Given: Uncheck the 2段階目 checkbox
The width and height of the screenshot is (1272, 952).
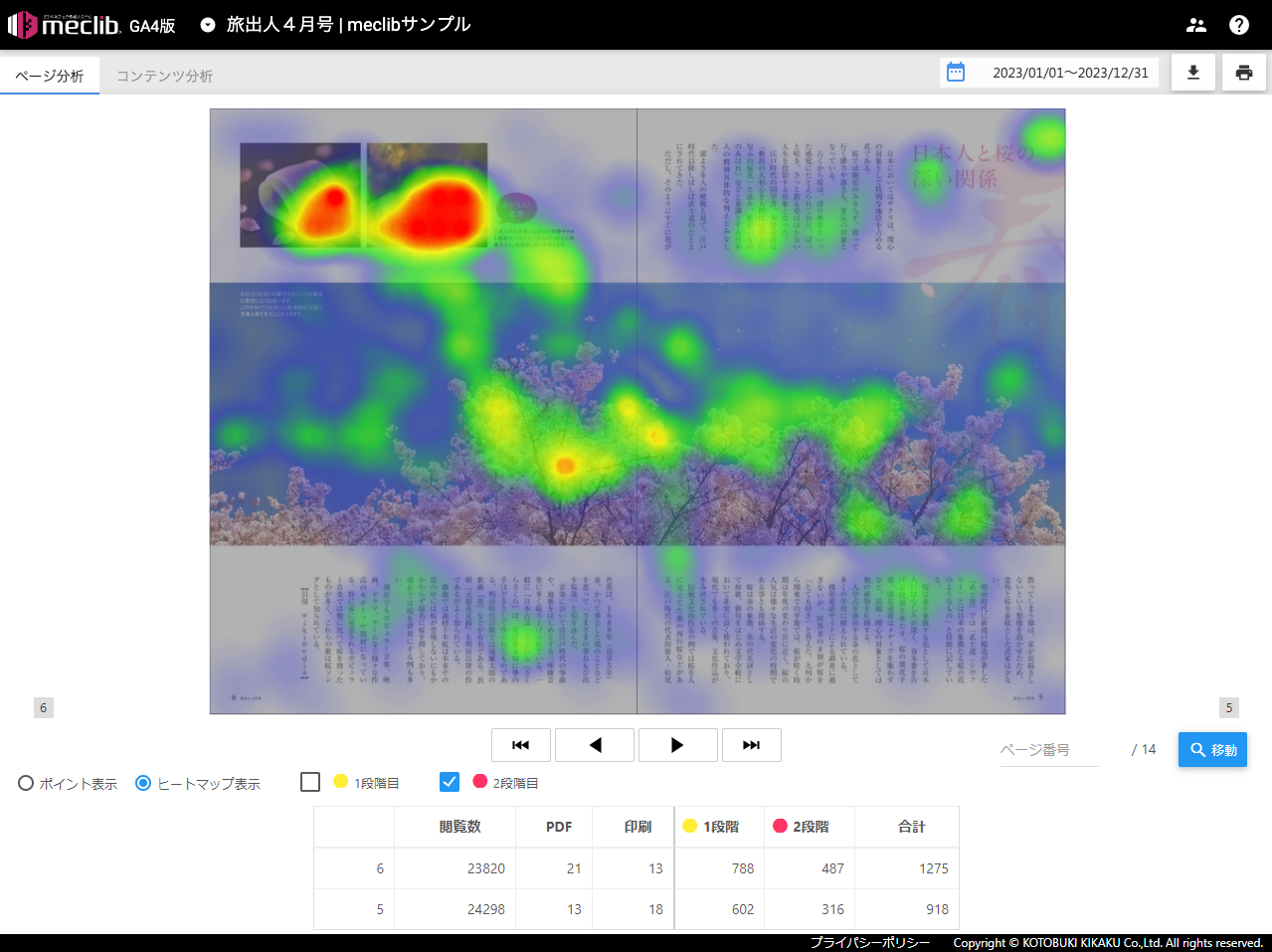Looking at the screenshot, I should [x=450, y=782].
